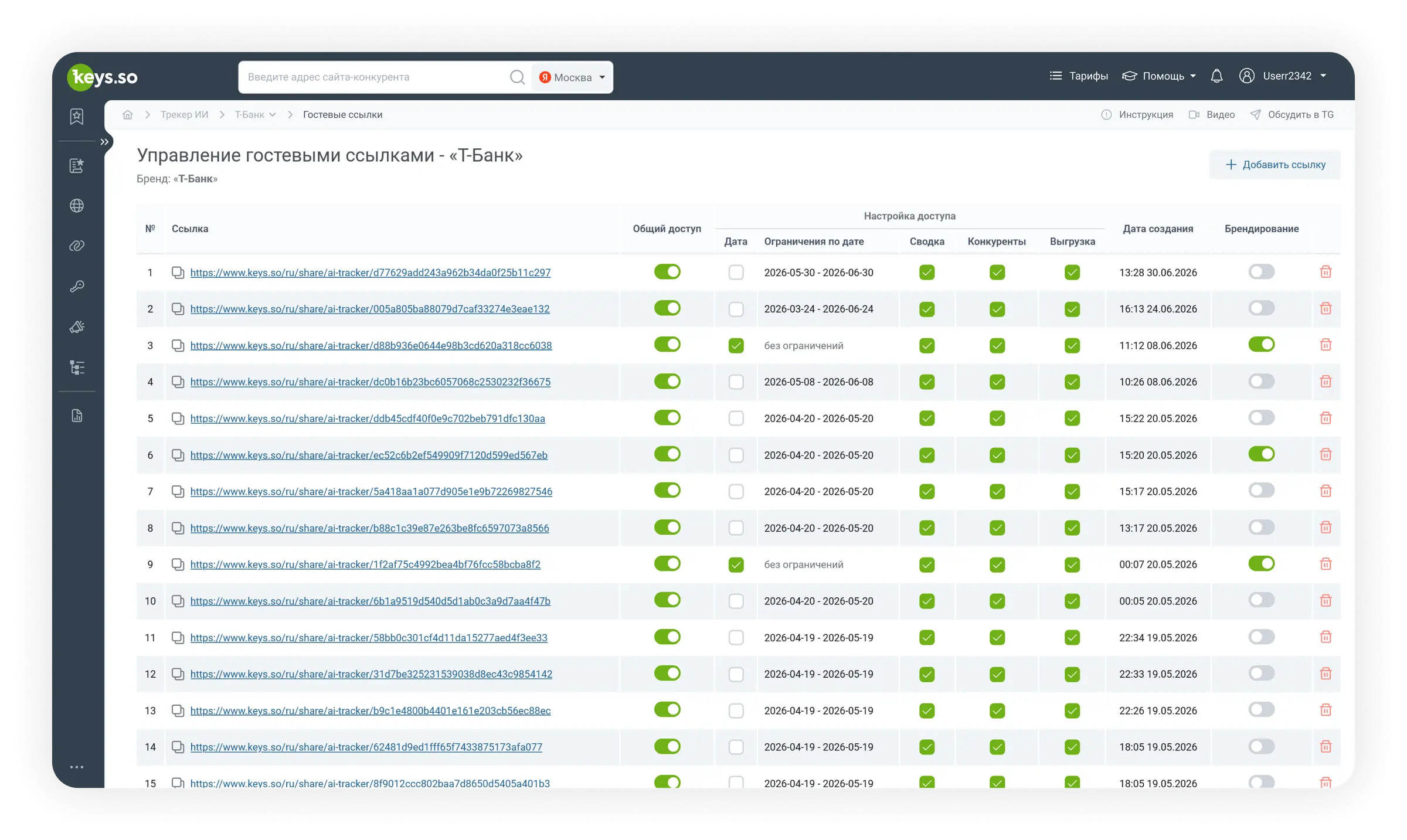1407x840 pixels.
Task: Click creation date 22:34 19.05.2026
Action: (x=1158, y=637)
